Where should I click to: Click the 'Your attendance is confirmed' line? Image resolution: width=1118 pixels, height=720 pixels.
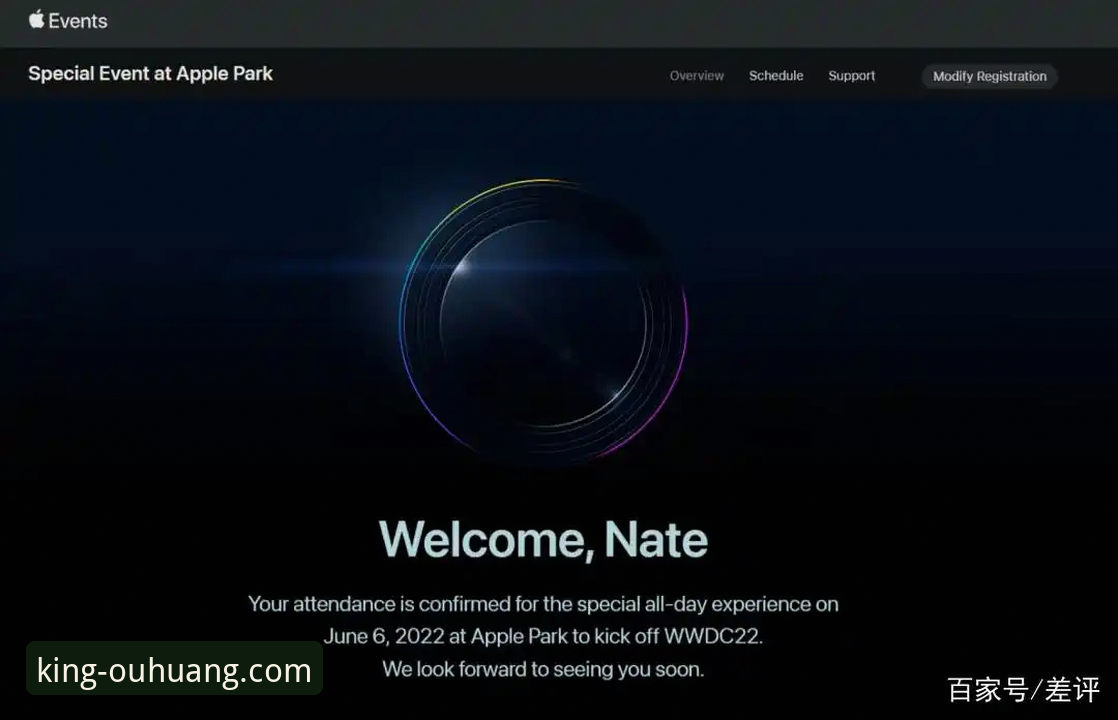click(543, 604)
